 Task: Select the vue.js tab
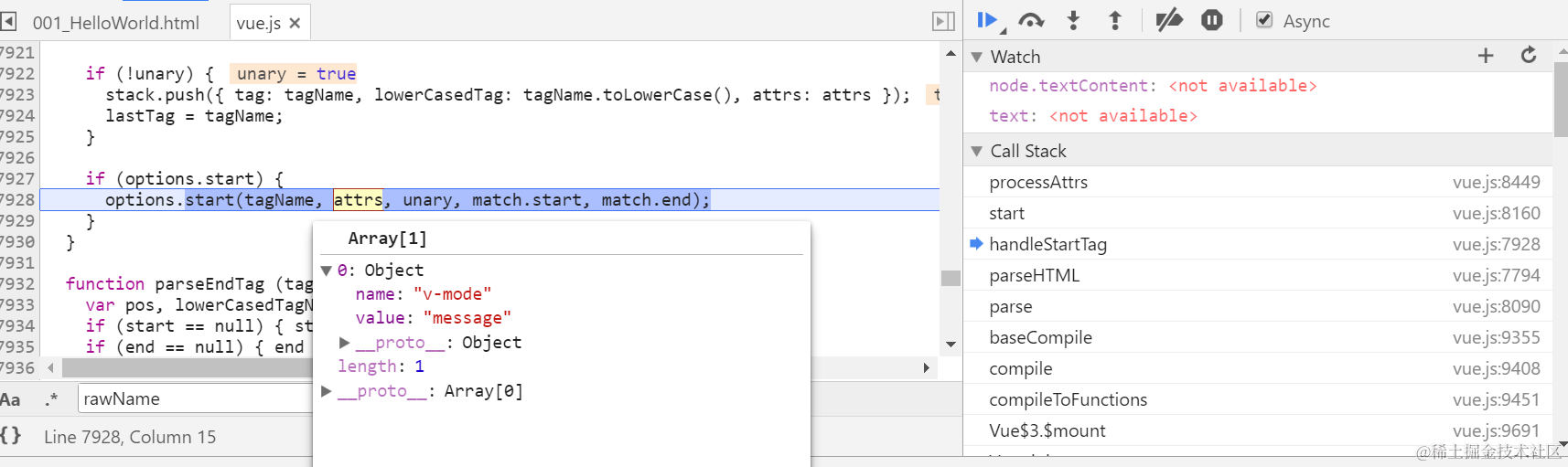point(258,23)
